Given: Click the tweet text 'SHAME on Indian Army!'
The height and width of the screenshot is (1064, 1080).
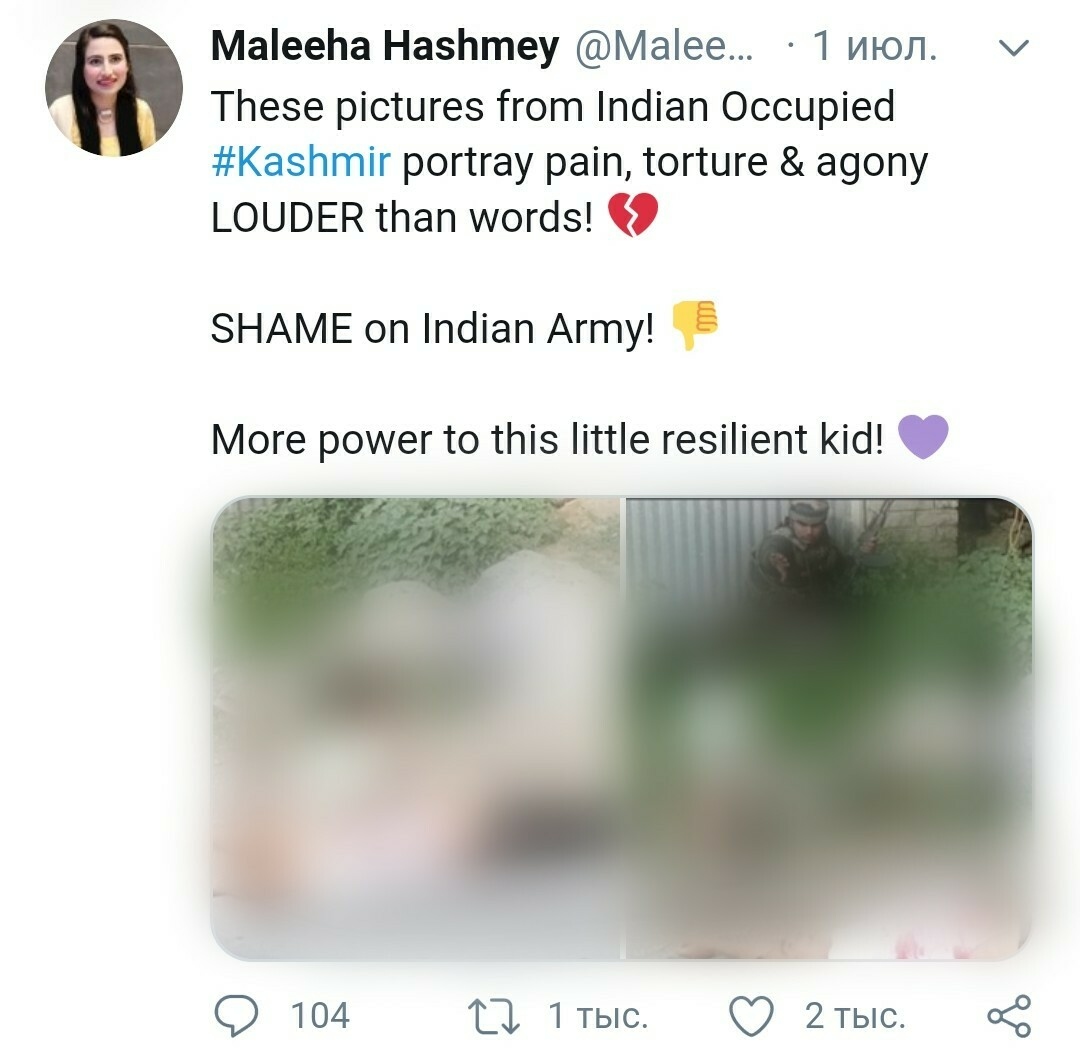Looking at the screenshot, I should click(x=433, y=328).
